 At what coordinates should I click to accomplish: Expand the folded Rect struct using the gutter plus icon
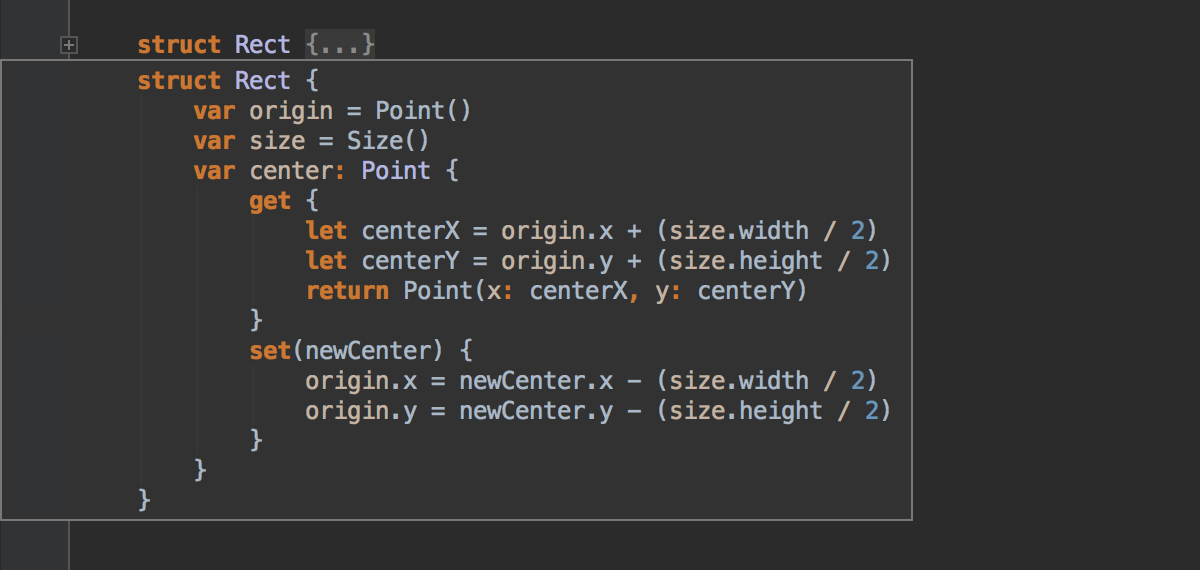pyautogui.click(x=69, y=45)
